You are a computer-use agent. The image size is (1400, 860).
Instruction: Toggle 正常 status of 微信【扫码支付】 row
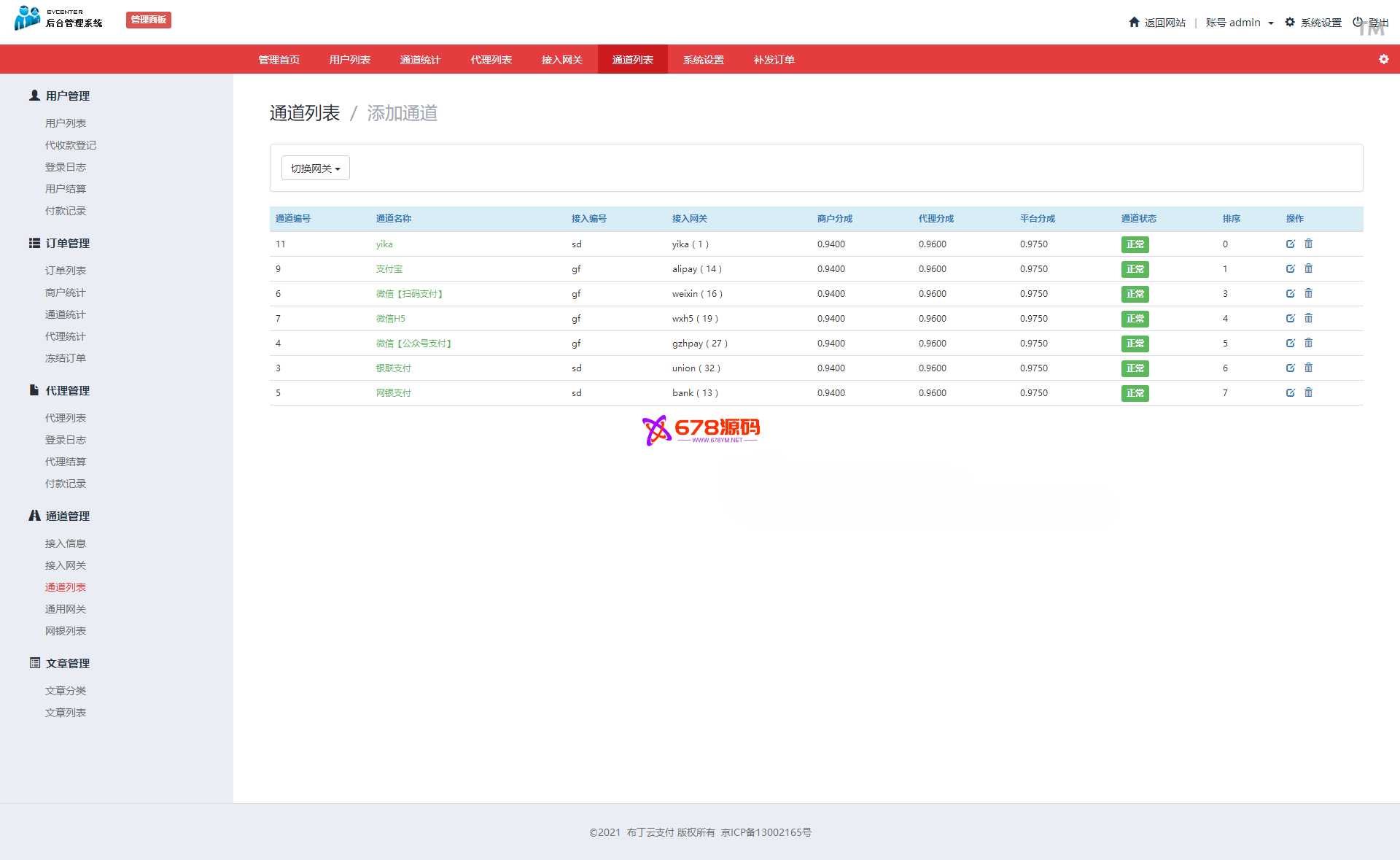(1135, 294)
